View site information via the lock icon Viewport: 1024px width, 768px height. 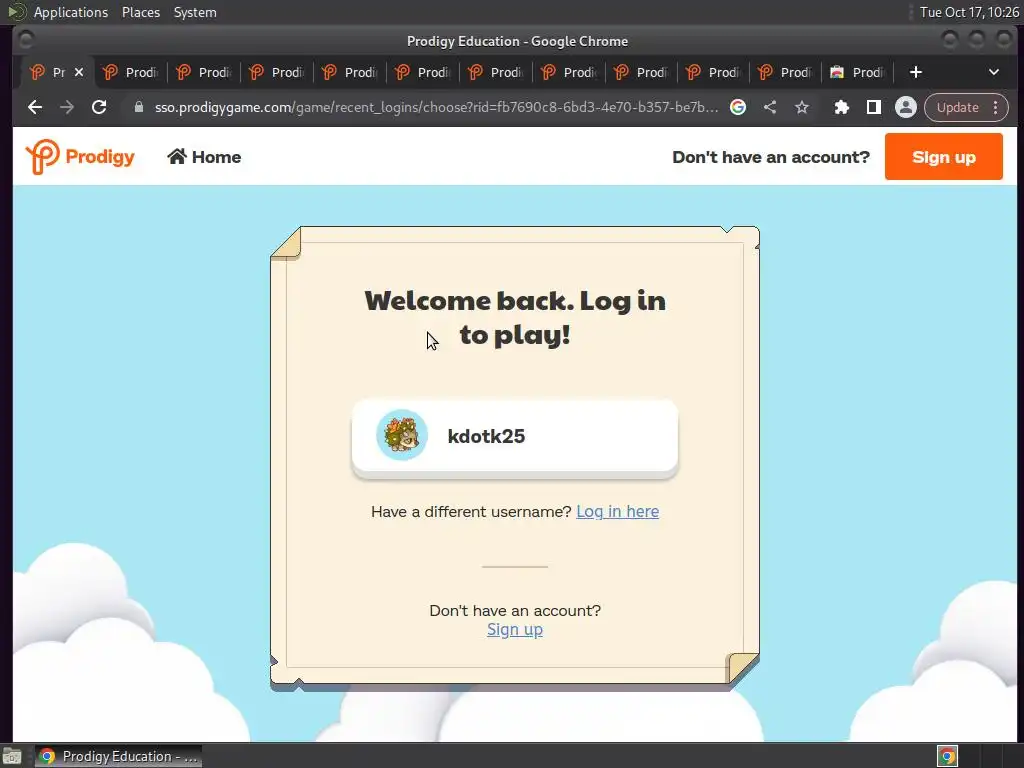coord(138,107)
